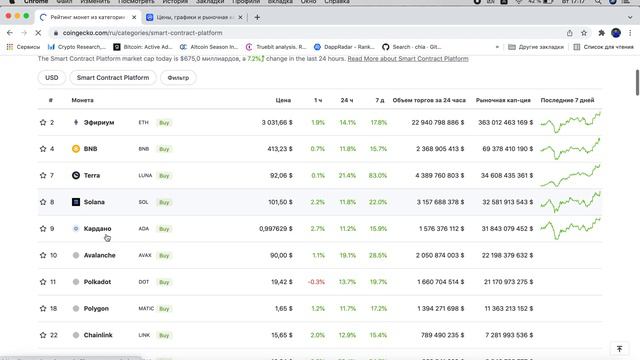The height and width of the screenshot is (360, 640).
Task: Open Bitcoin: Active Ad... bookmark
Action: point(143,47)
